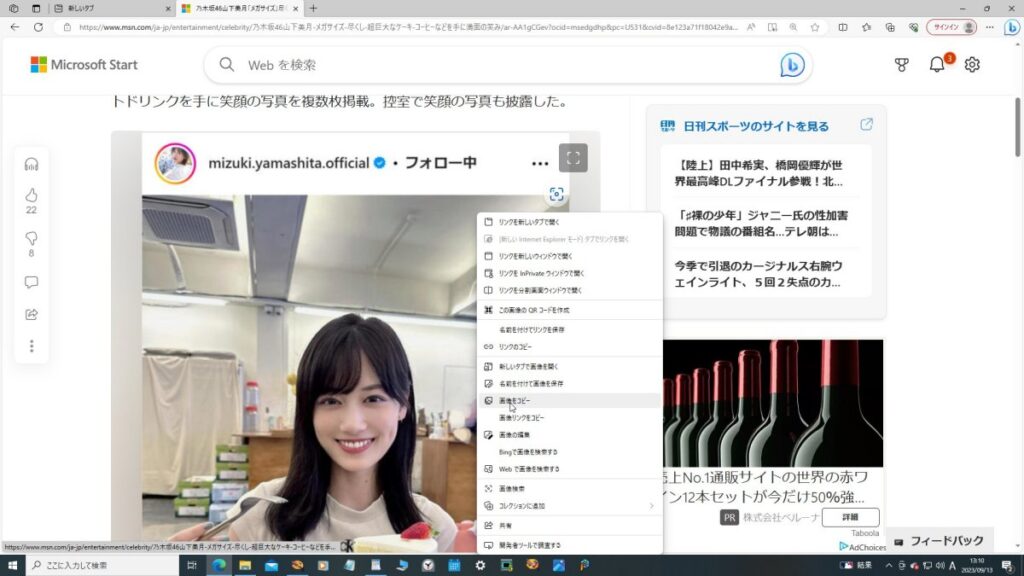Open 日刊スポーツ site external link icon
The image size is (1024, 576).
point(866,125)
